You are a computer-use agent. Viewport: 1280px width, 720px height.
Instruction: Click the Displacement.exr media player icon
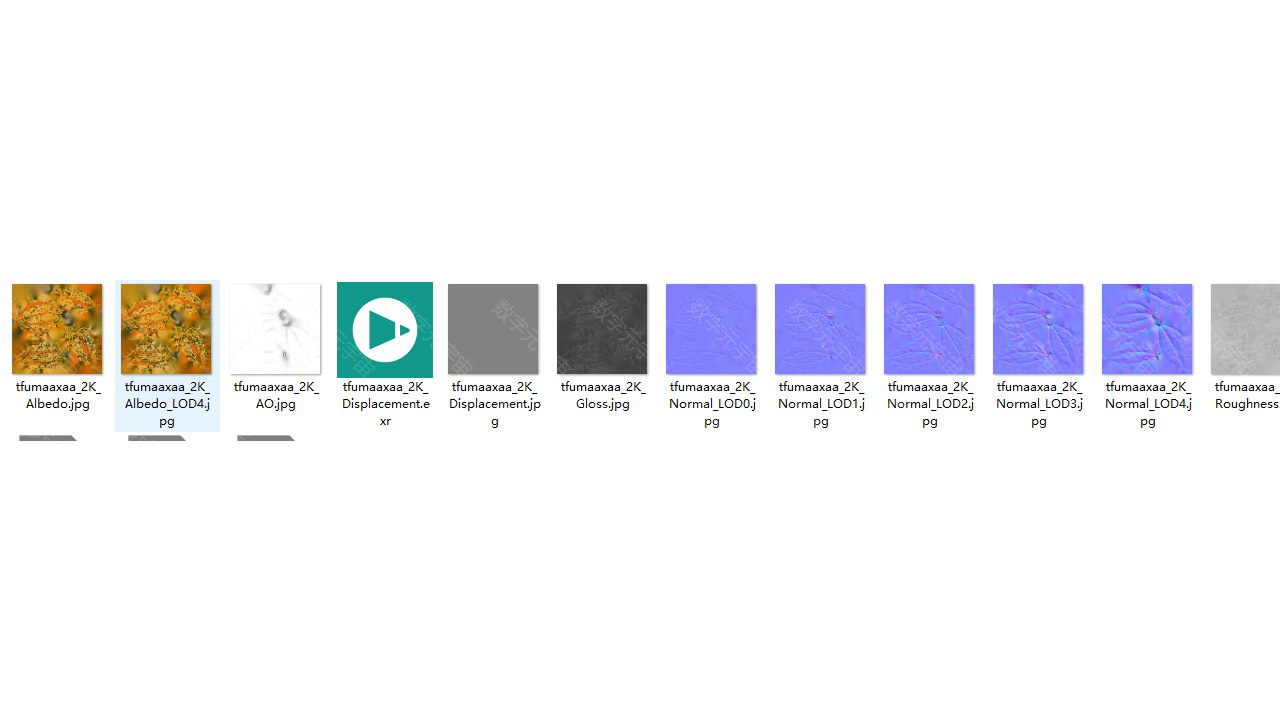385,329
